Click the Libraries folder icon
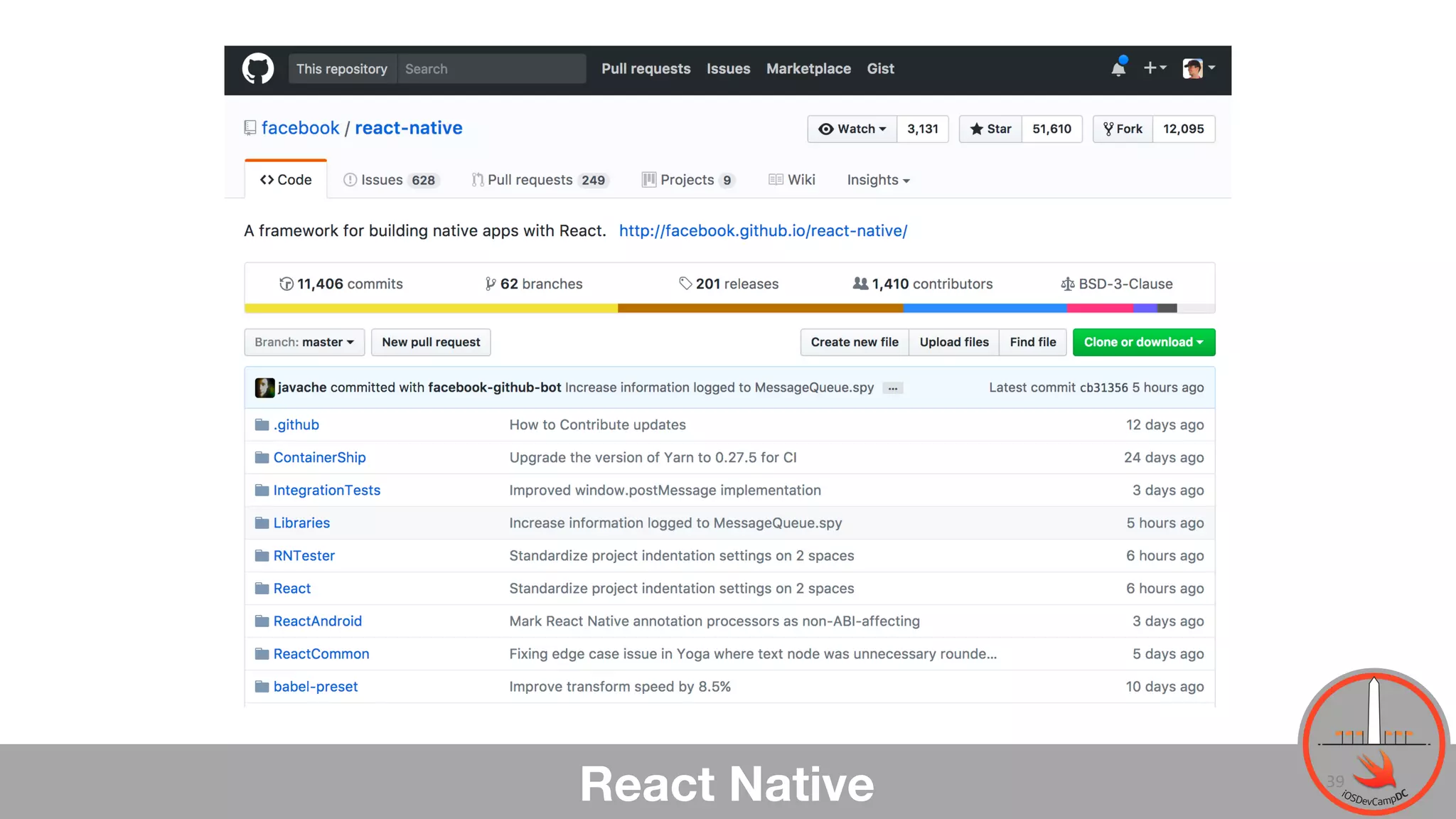The image size is (1456, 819). pos(262,523)
